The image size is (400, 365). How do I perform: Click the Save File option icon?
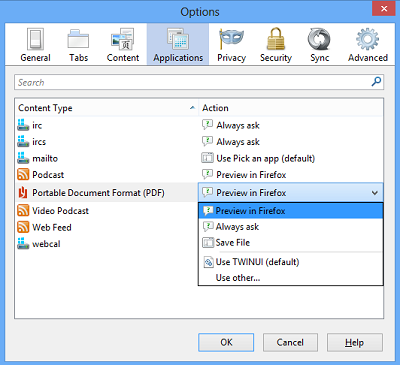click(x=208, y=242)
